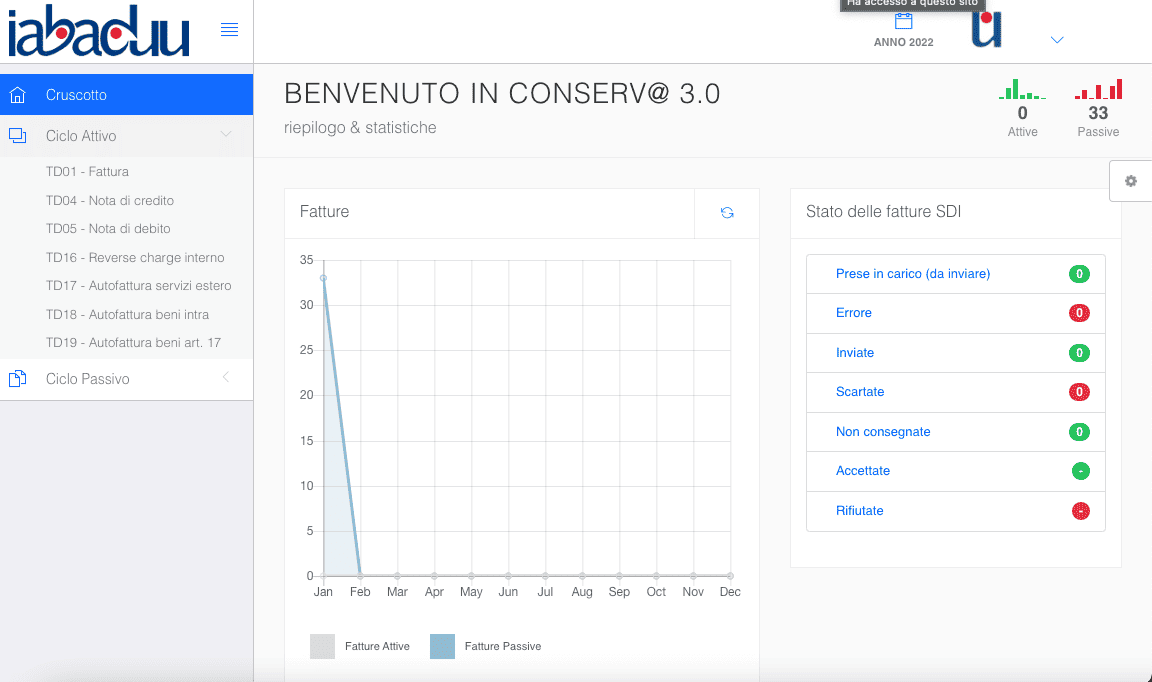The image size is (1152, 682).
Task: Click the Cruscotto home icon
Action: click(x=17, y=95)
